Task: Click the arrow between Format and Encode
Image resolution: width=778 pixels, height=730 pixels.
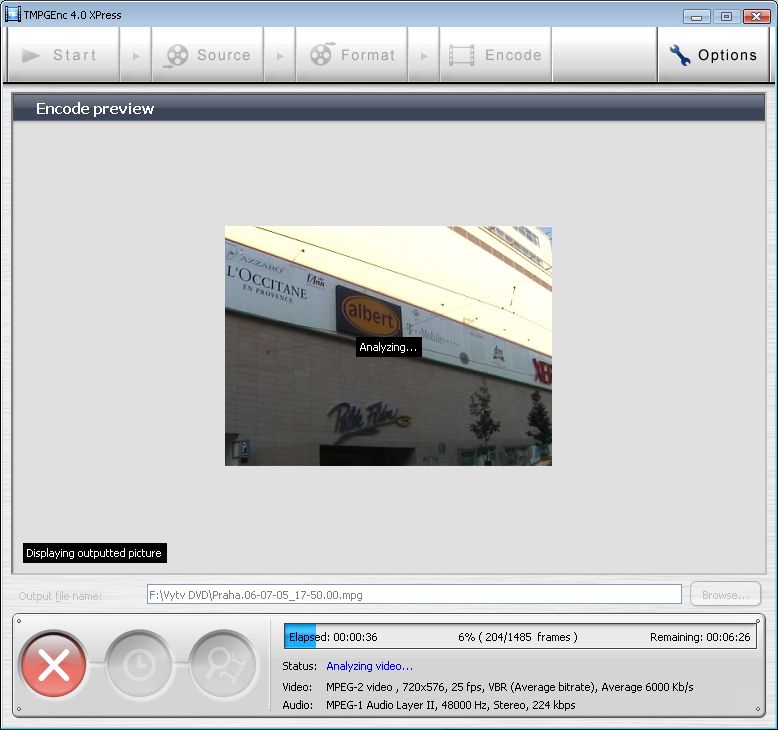Action: [x=423, y=55]
